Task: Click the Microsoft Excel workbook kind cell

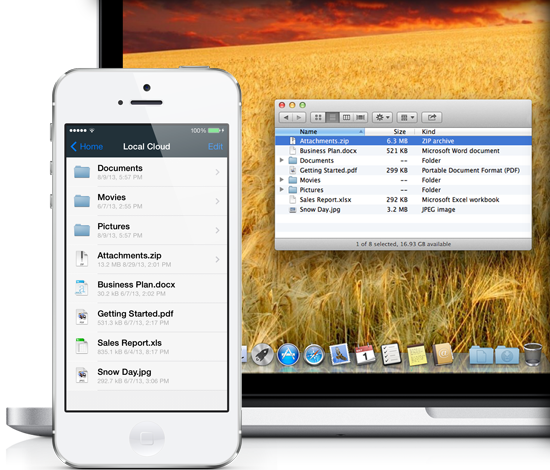Action: pos(460,200)
